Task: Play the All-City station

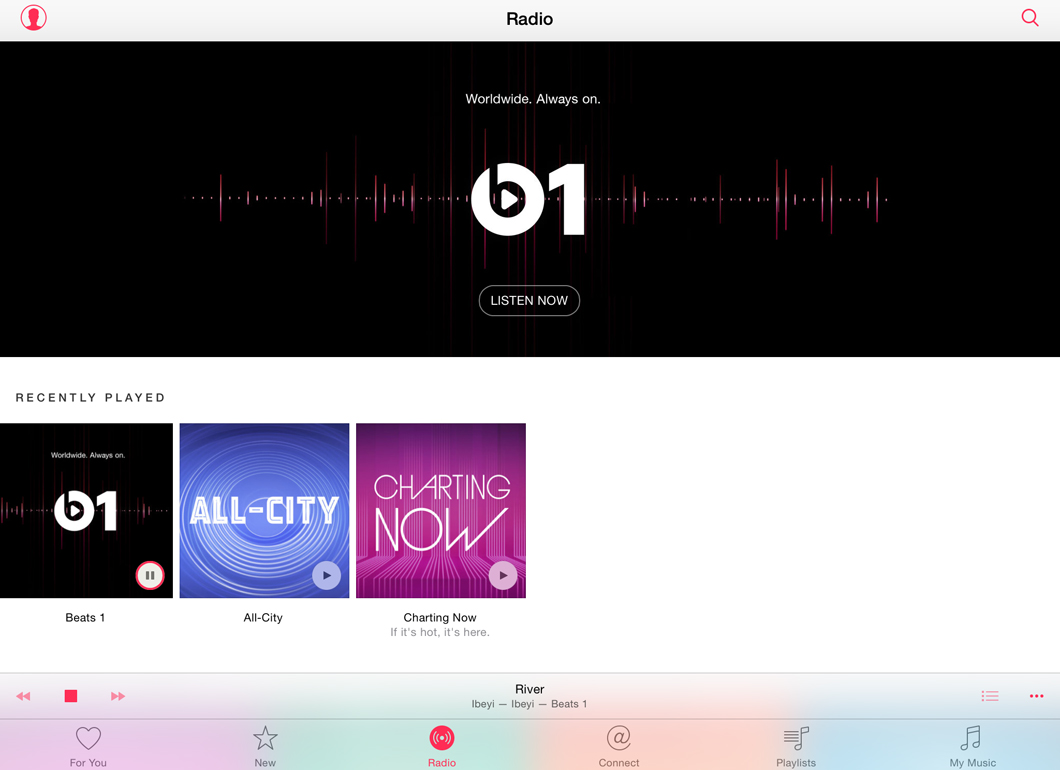Action: [x=326, y=575]
